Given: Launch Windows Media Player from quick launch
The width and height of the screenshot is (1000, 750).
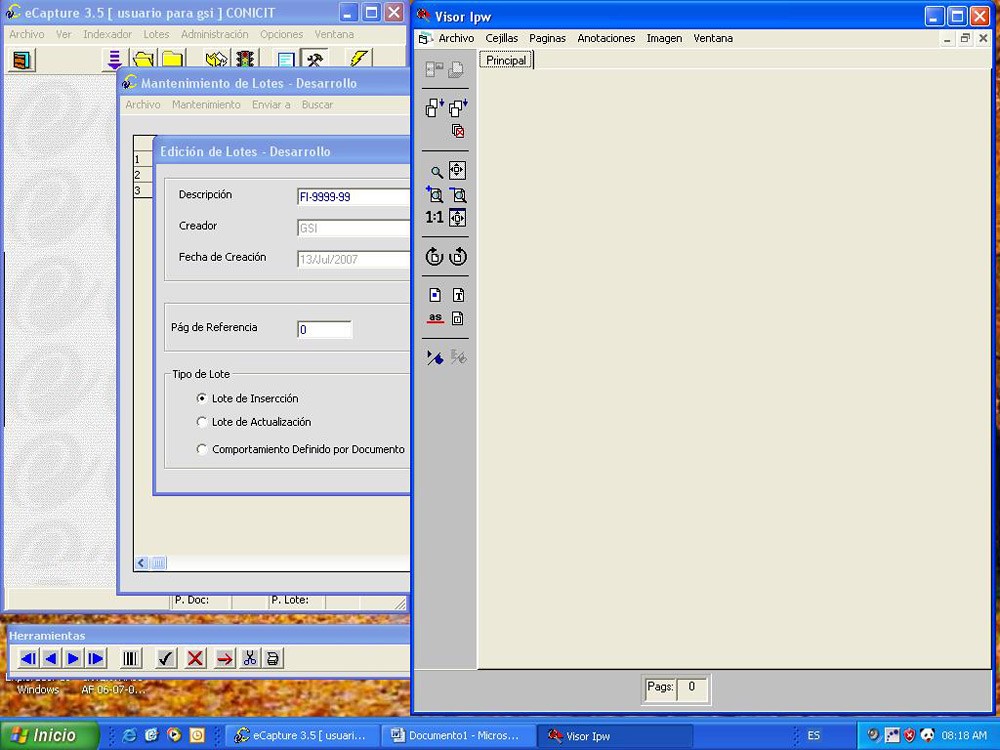Looking at the screenshot, I should click(x=174, y=735).
